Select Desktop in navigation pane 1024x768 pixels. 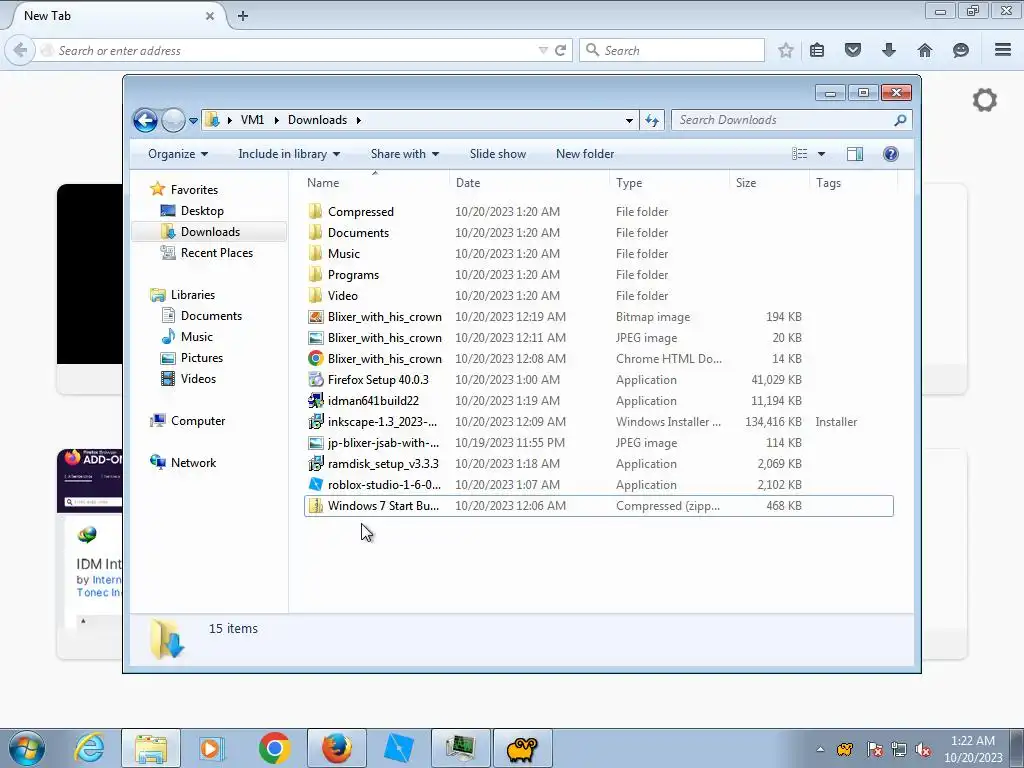(x=202, y=211)
